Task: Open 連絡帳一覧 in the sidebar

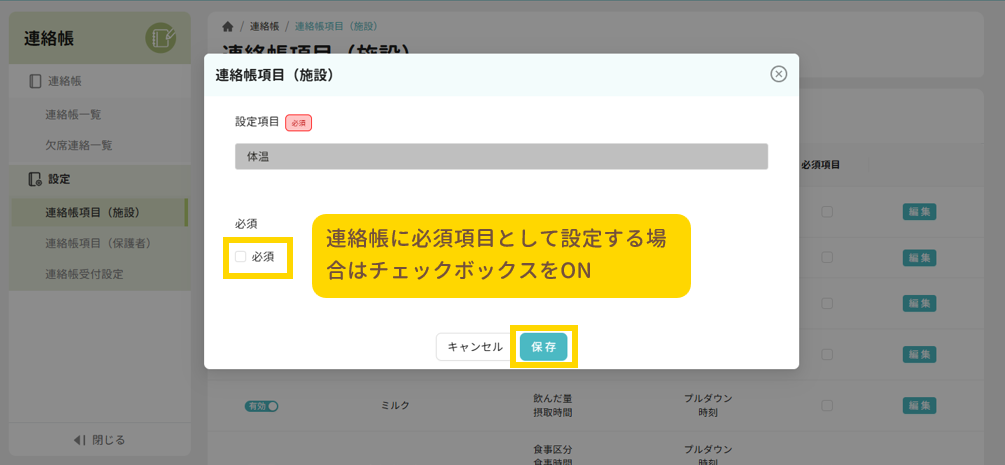Action: pyautogui.click(x=73, y=115)
